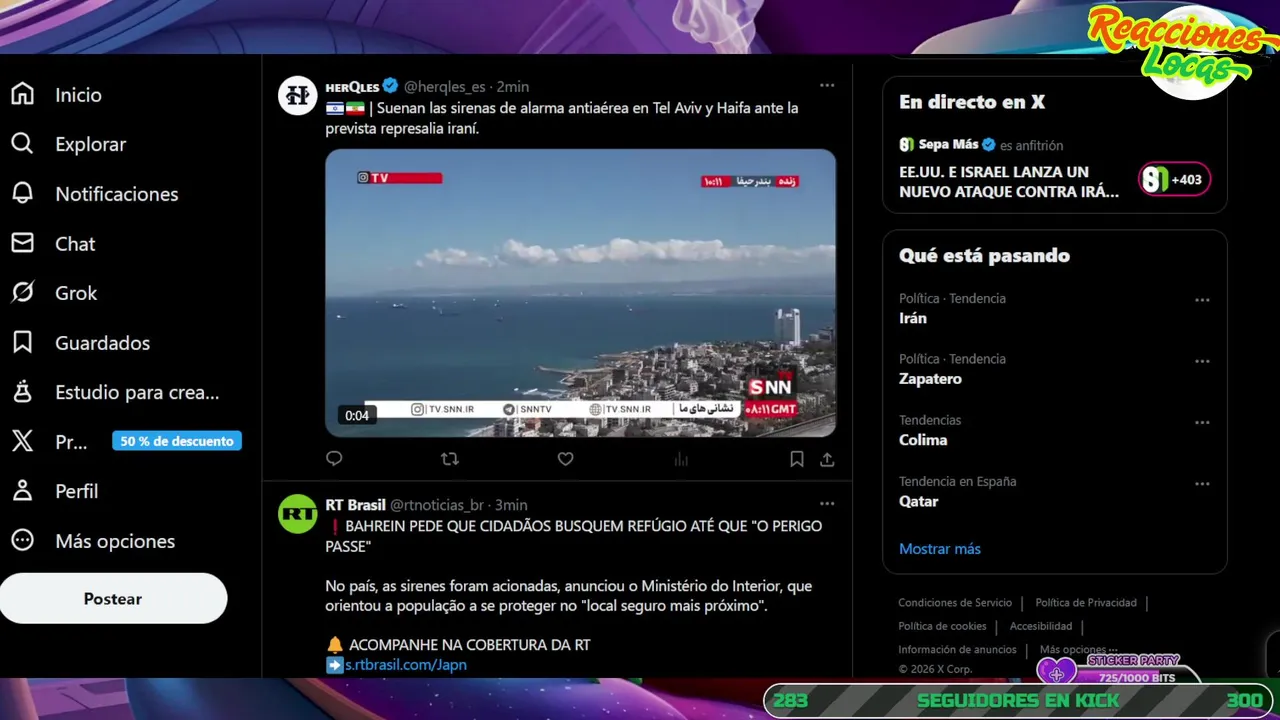Open the Notificaciones bell icon
This screenshot has height=720, width=1280.
click(x=22, y=194)
